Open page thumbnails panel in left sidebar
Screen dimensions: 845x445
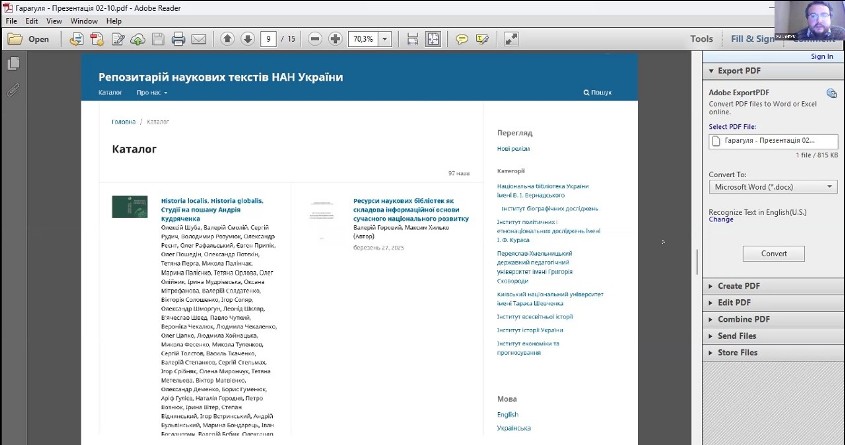[x=13, y=64]
